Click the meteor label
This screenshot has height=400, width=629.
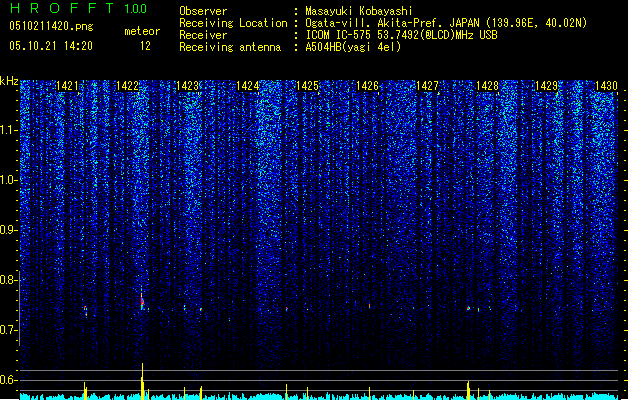[x=142, y=31]
